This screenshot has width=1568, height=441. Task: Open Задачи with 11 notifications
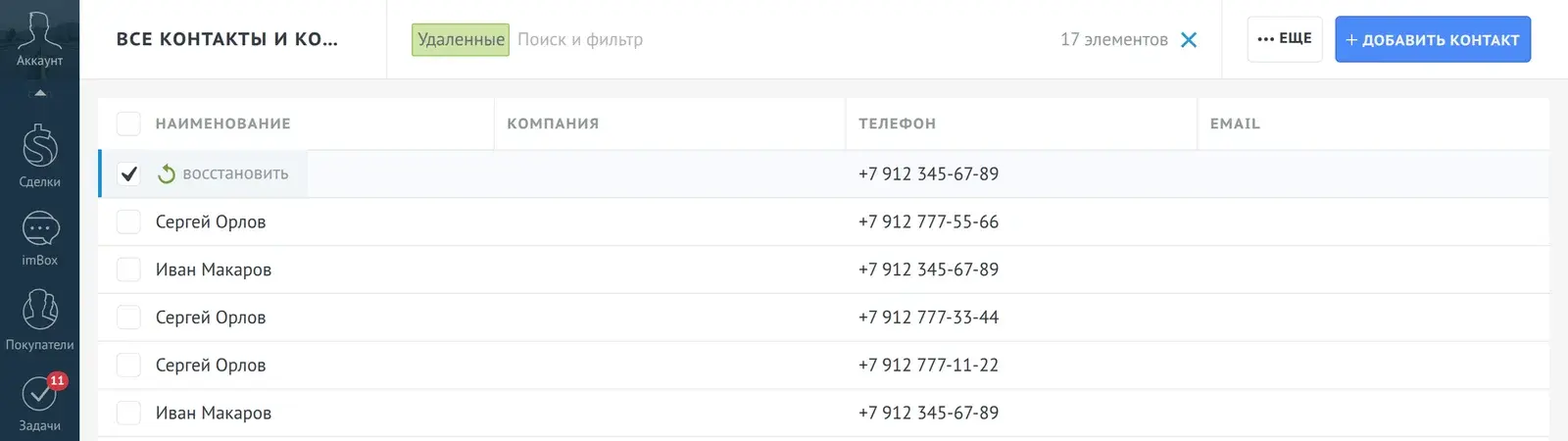39,403
